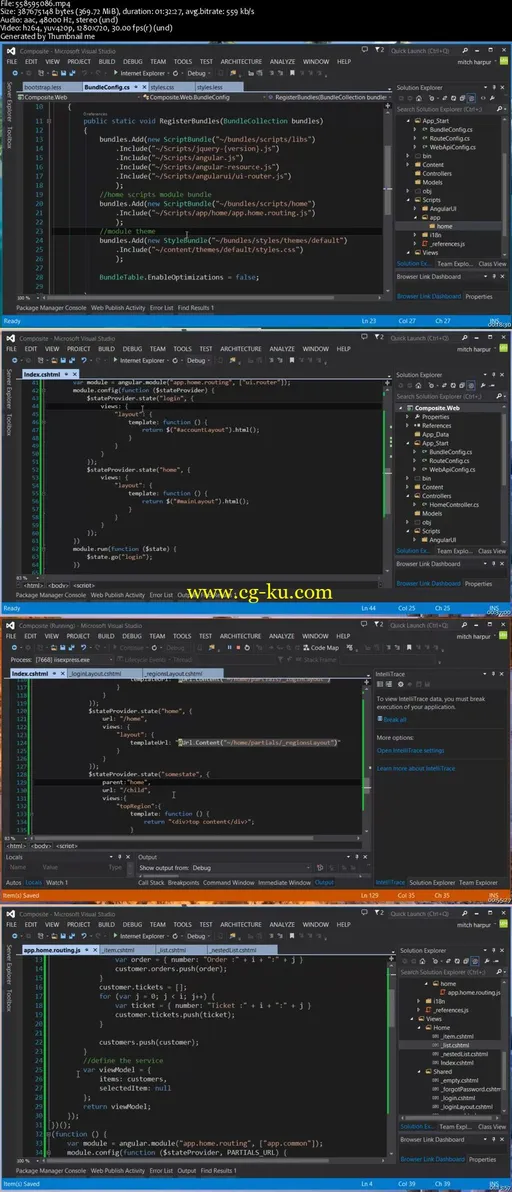Viewport: 512px width, 1192px height.
Task: Select _login.cshtml in Solution Explorer
Action: coord(456,1098)
